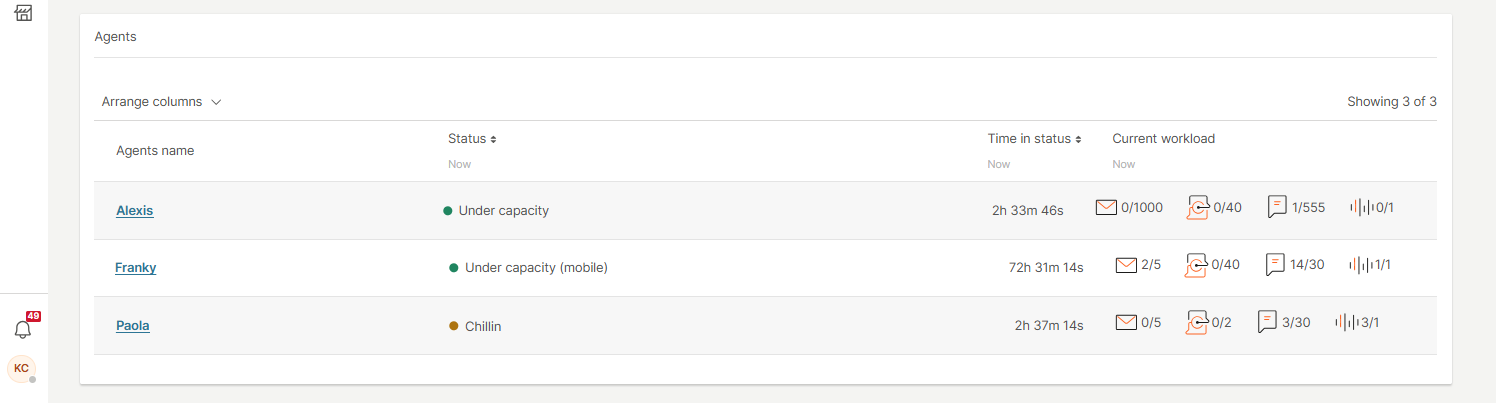Sort agents by Time in status

coord(1034,139)
